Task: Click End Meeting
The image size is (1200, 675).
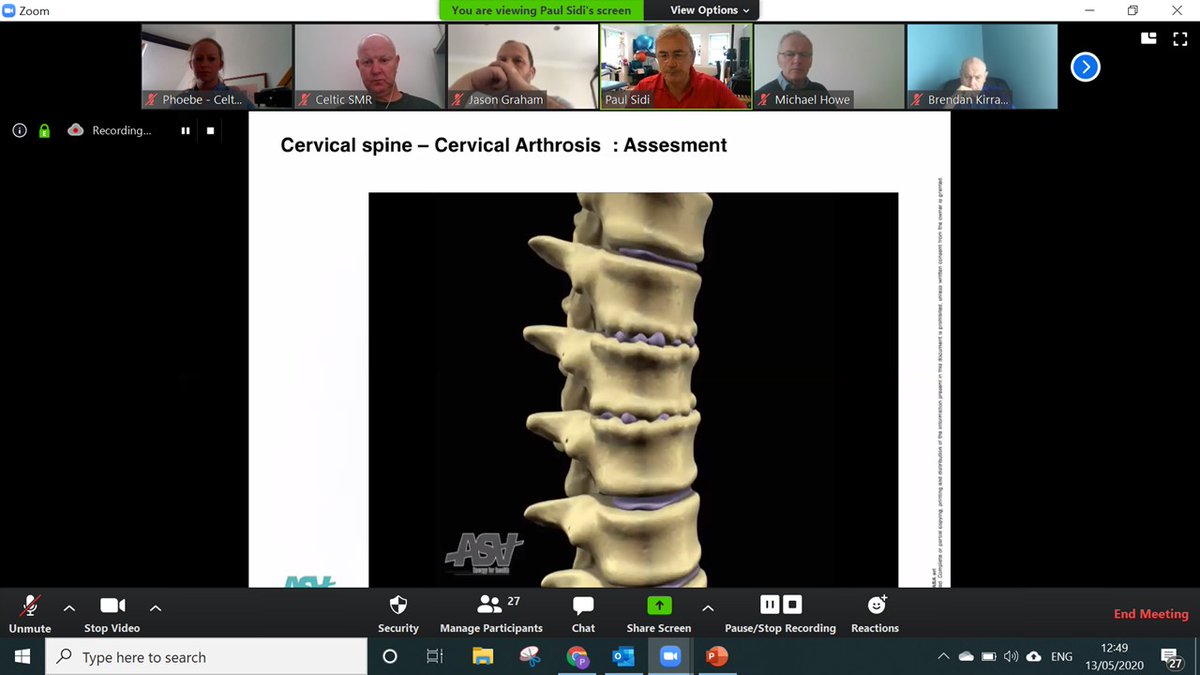Action: click(1151, 614)
